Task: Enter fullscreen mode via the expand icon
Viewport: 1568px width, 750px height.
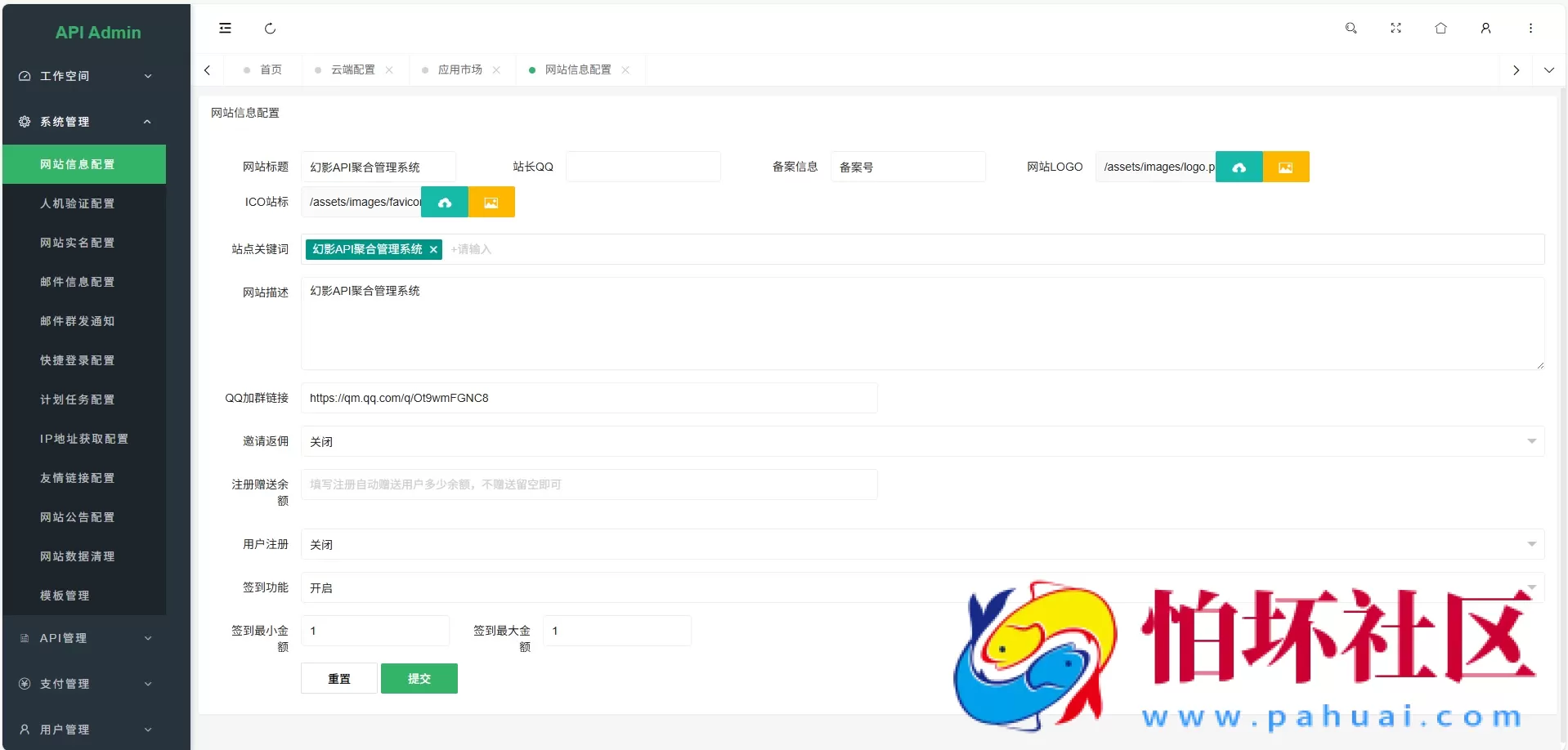Action: [1396, 28]
